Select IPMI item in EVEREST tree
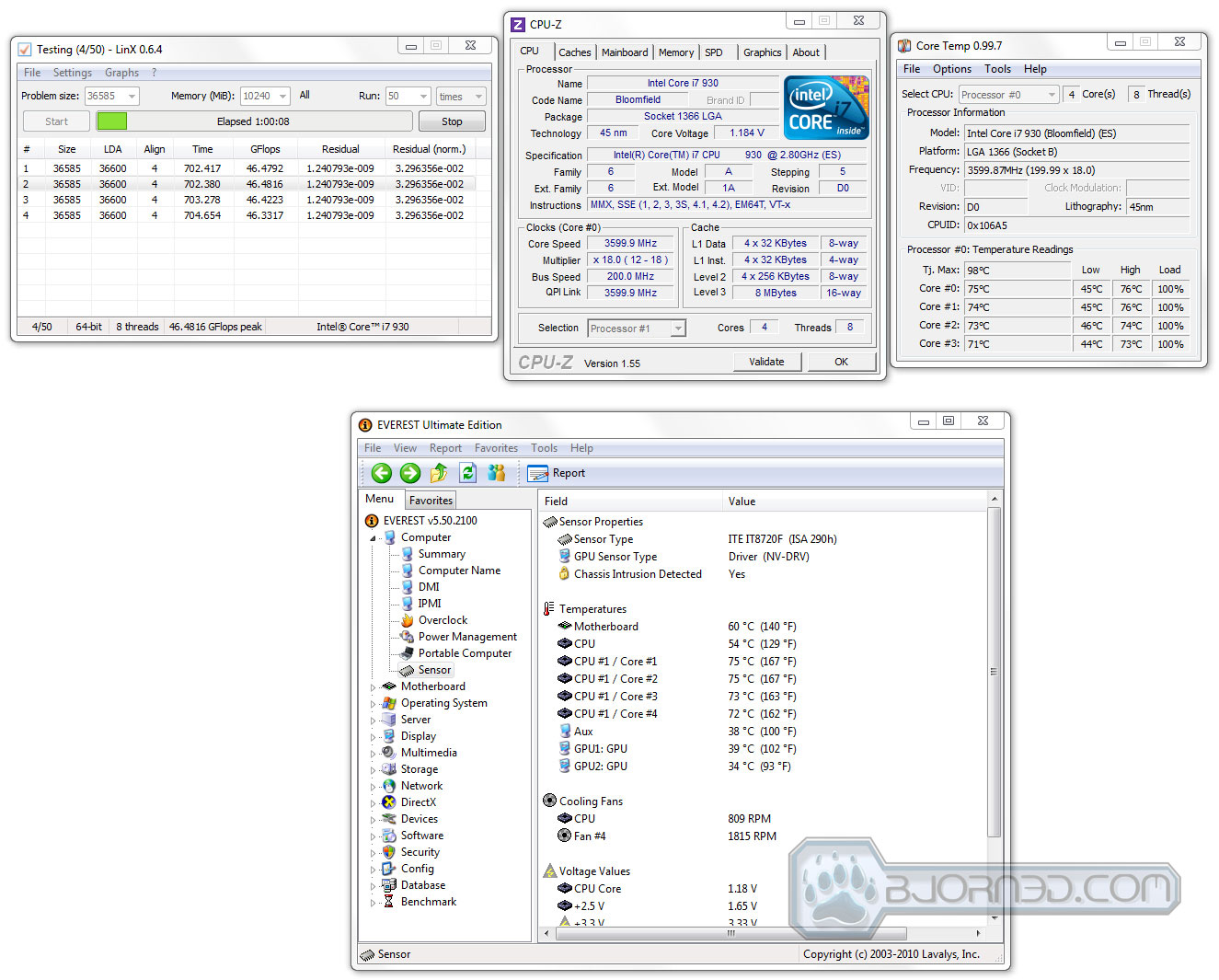 click(x=430, y=604)
